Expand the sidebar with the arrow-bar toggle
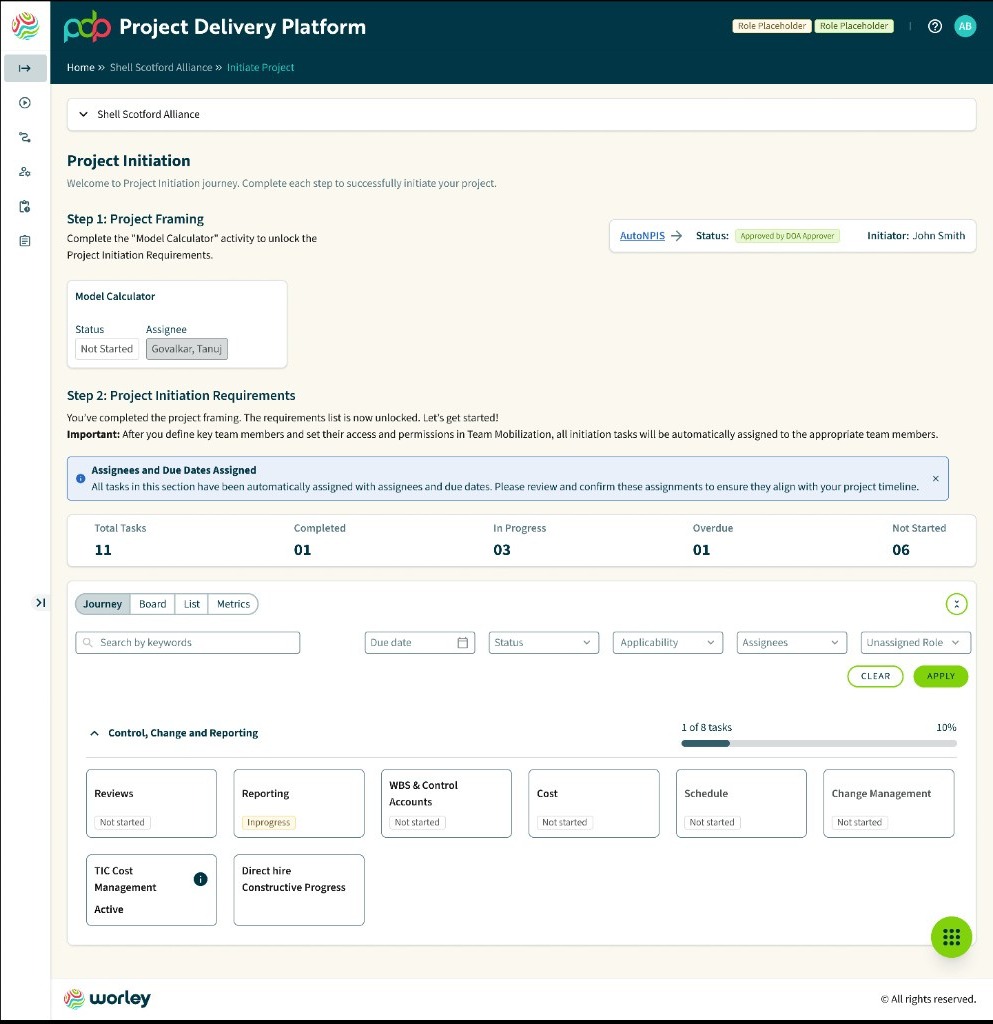The image size is (993, 1024). point(40,602)
